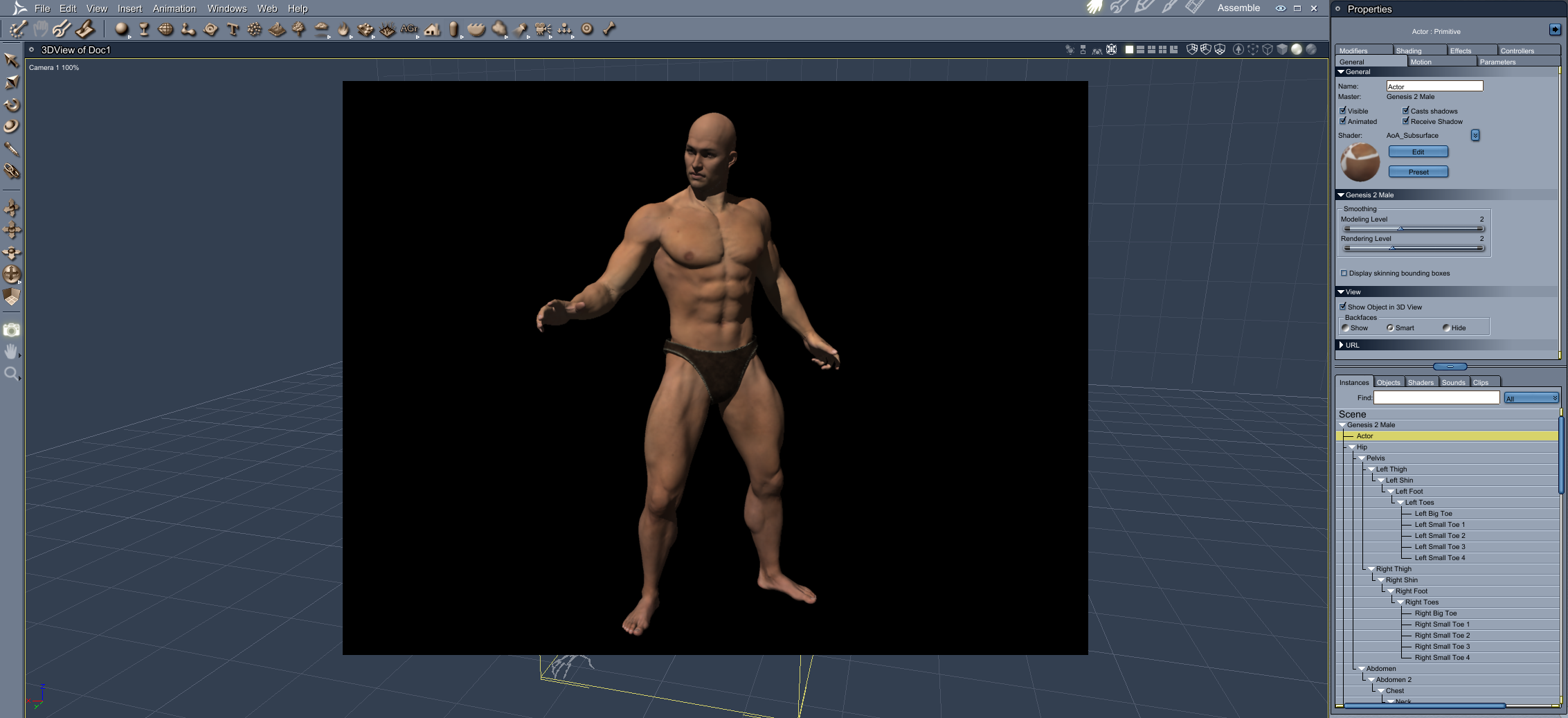Select the Show backfaces radio button

(1345, 328)
